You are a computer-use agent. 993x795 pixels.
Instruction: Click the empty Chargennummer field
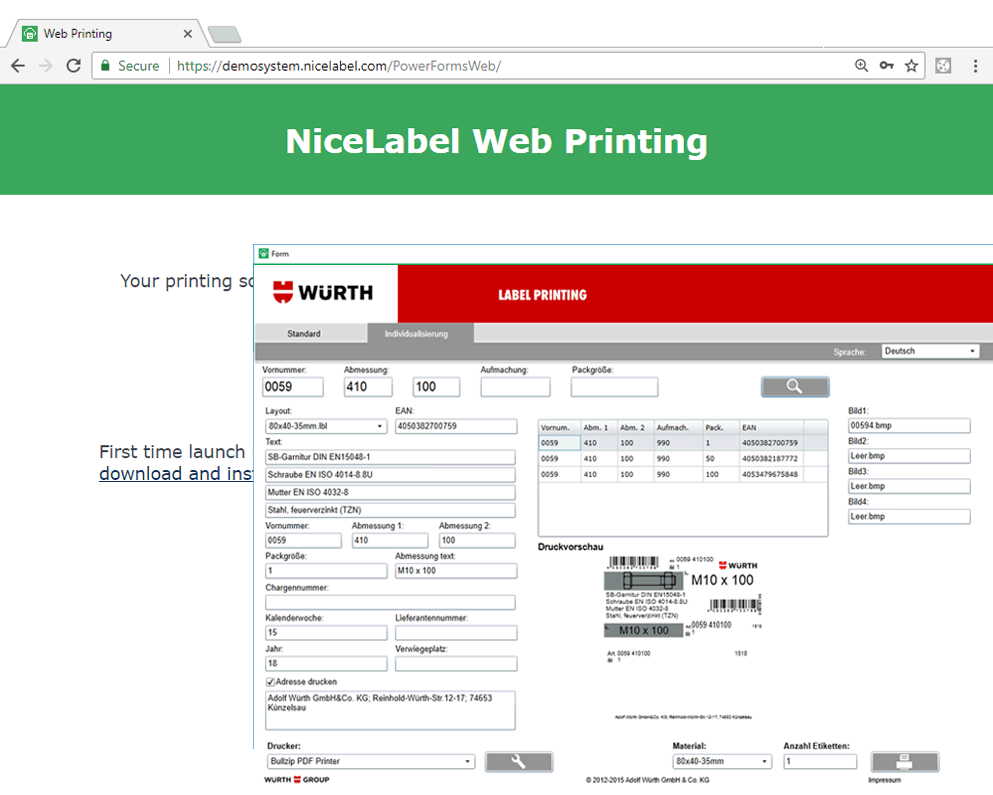point(390,602)
